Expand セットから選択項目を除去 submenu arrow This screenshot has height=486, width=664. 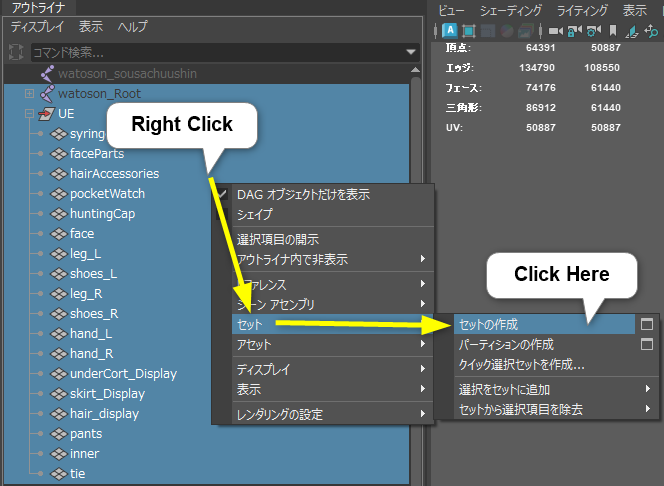(x=647, y=409)
